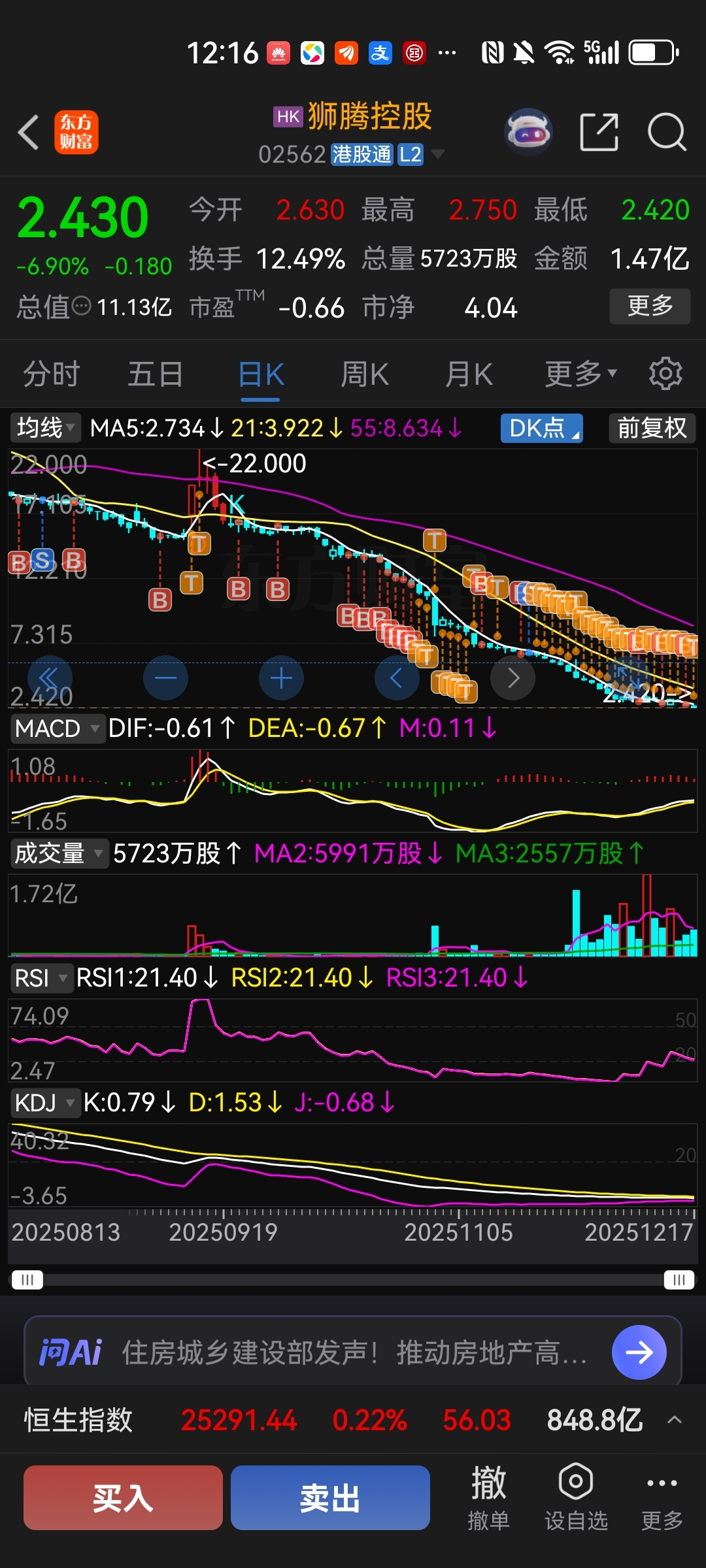Tap the DIF:-0.61 reading
This screenshot has width=706, height=1568.
point(172,728)
